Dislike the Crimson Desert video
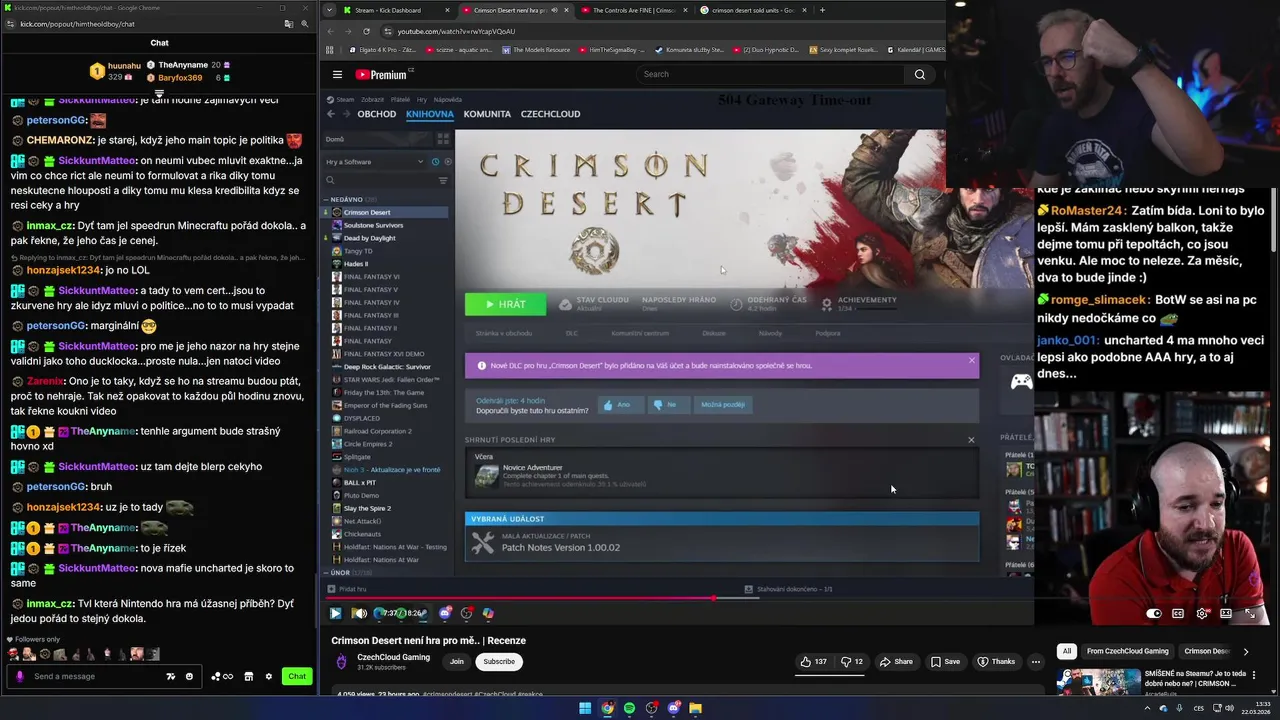 click(x=851, y=661)
